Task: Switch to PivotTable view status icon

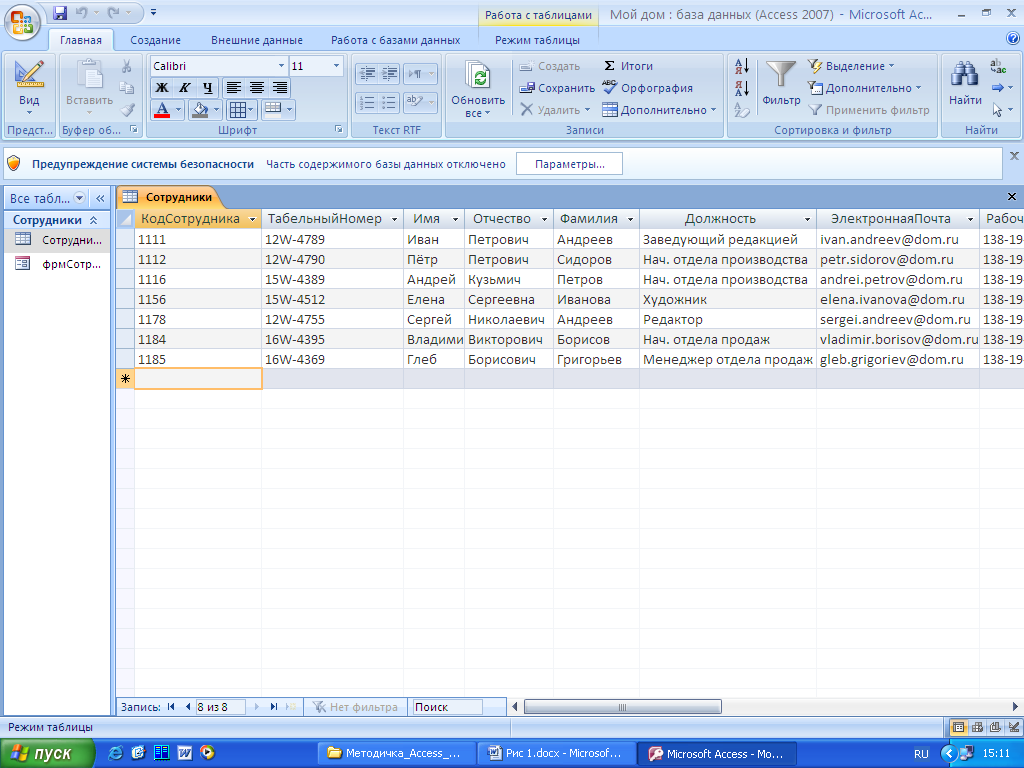Action: point(977,727)
